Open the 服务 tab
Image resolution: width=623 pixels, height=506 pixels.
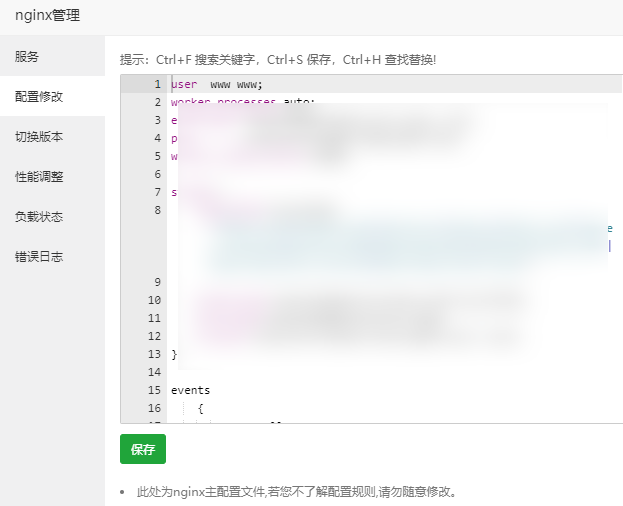pos(52,56)
